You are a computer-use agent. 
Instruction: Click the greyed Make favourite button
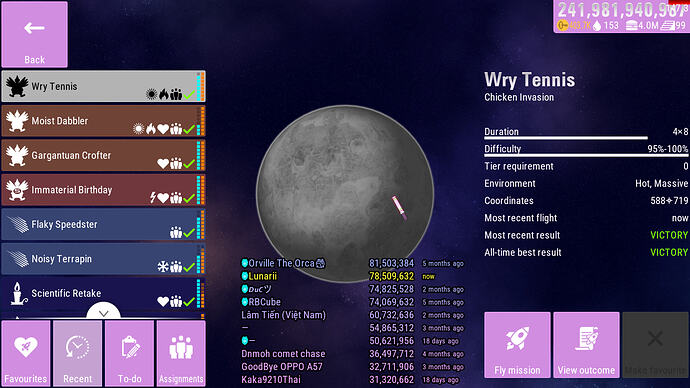click(x=655, y=345)
